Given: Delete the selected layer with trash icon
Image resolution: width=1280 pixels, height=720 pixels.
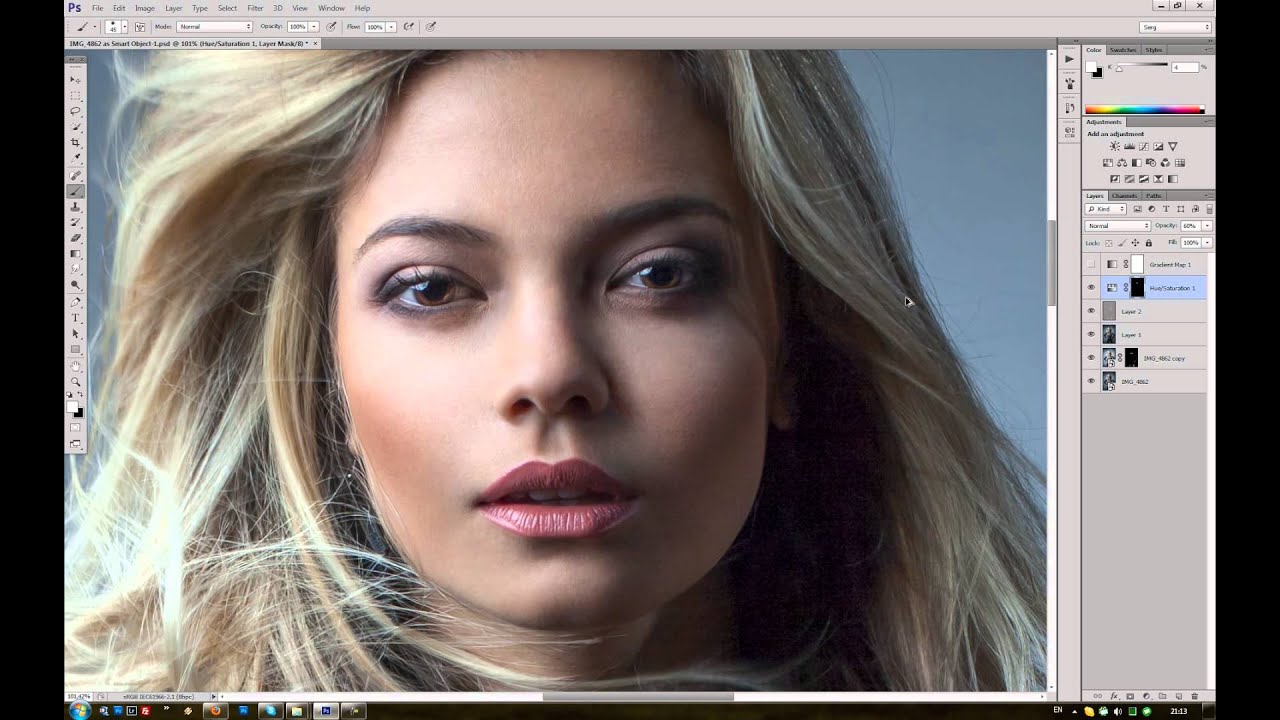Looking at the screenshot, I should (x=1194, y=696).
